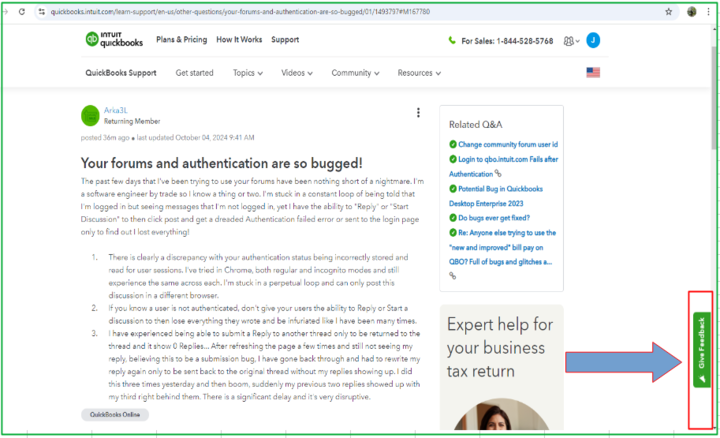
Task: Click For Sales: 1-844-528-5768 number
Action: click(507, 41)
